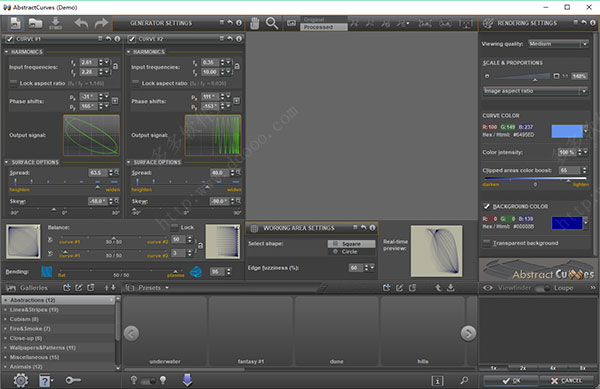
Task: Uncheck the Curve #1 checkbox
Action: (10, 39)
